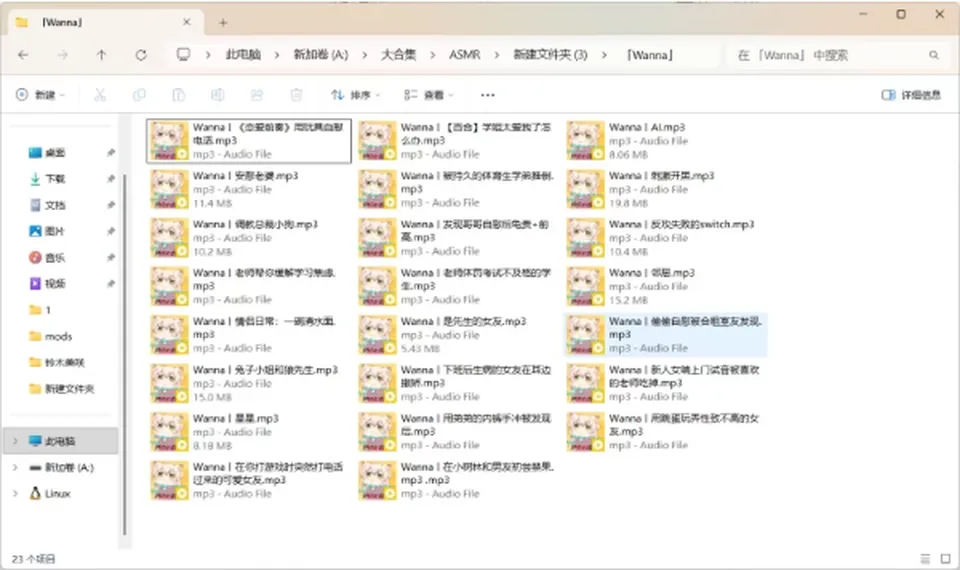The image size is (960, 570).
Task: Click pin icon next to 桌面
Action: (111, 152)
